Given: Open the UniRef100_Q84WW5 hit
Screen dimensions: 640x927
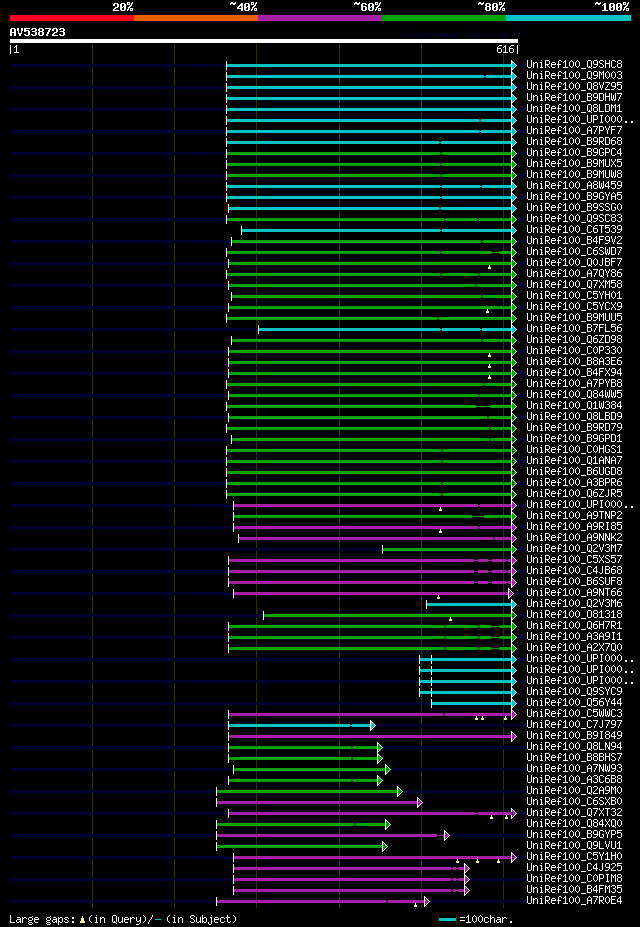Looking at the screenshot, I should tap(574, 395).
